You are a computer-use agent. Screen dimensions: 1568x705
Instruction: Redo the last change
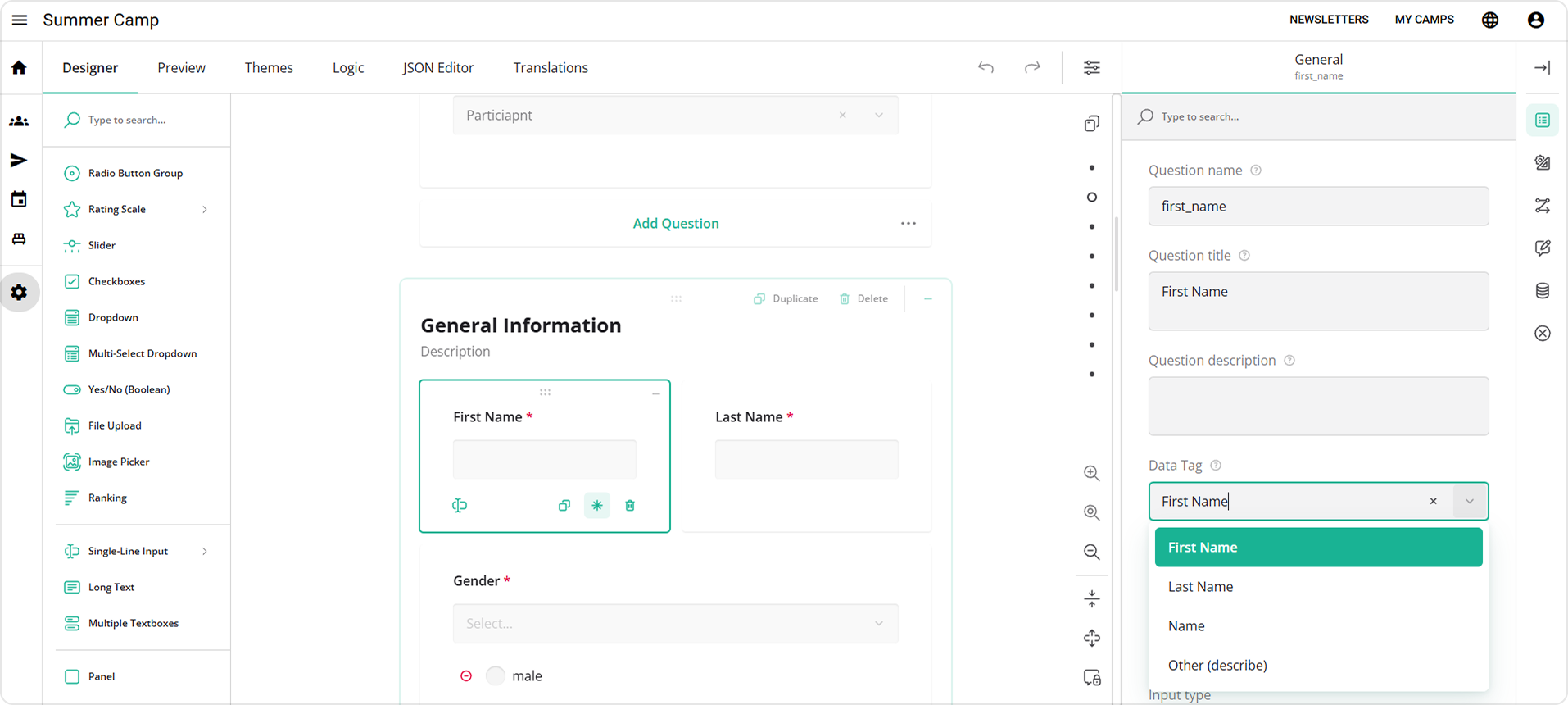[x=1032, y=67]
